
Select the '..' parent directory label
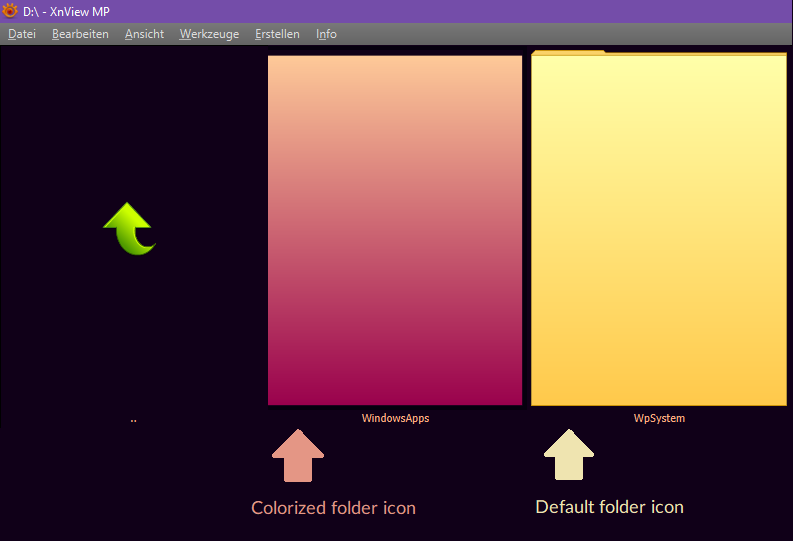pyautogui.click(x=133, y=420)
